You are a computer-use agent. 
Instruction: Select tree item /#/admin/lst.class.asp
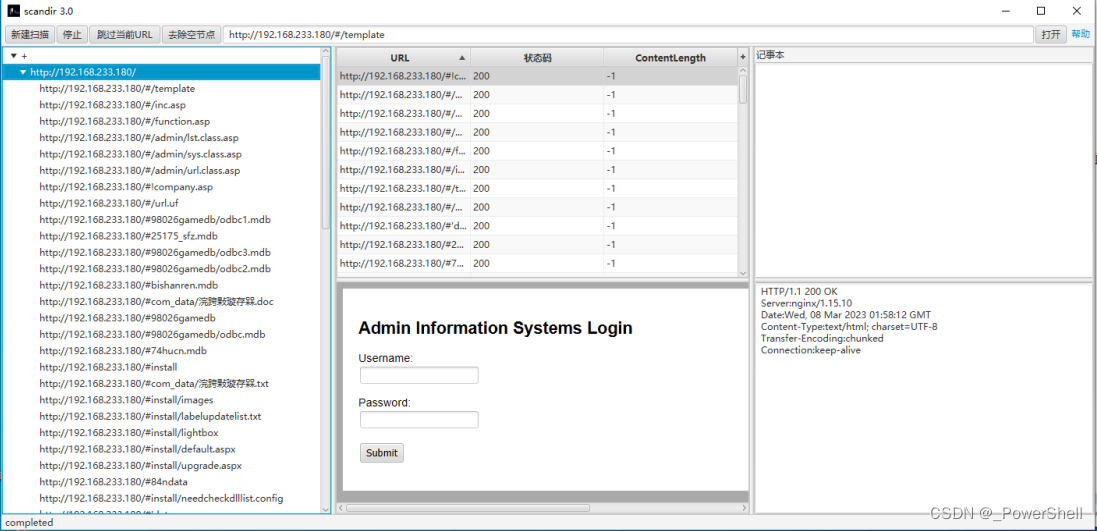tap(139, 138)
